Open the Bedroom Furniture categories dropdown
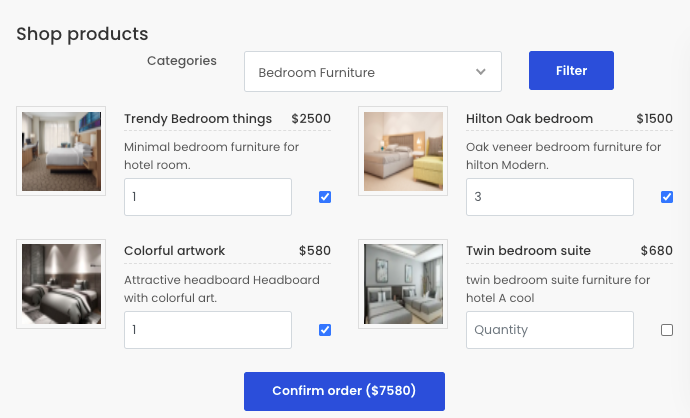Screen dimensions: 690x418 [372, 72]
